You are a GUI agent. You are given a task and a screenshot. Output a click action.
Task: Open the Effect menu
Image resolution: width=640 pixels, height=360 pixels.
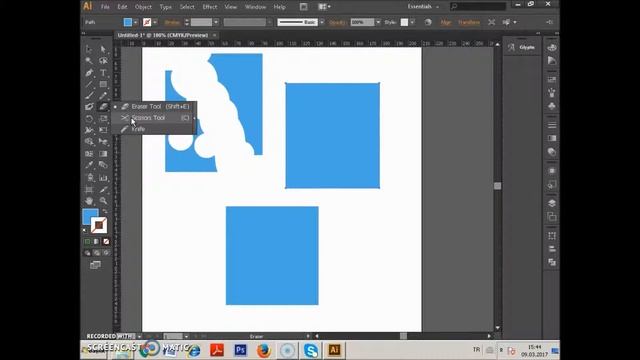tap(209, 7)
